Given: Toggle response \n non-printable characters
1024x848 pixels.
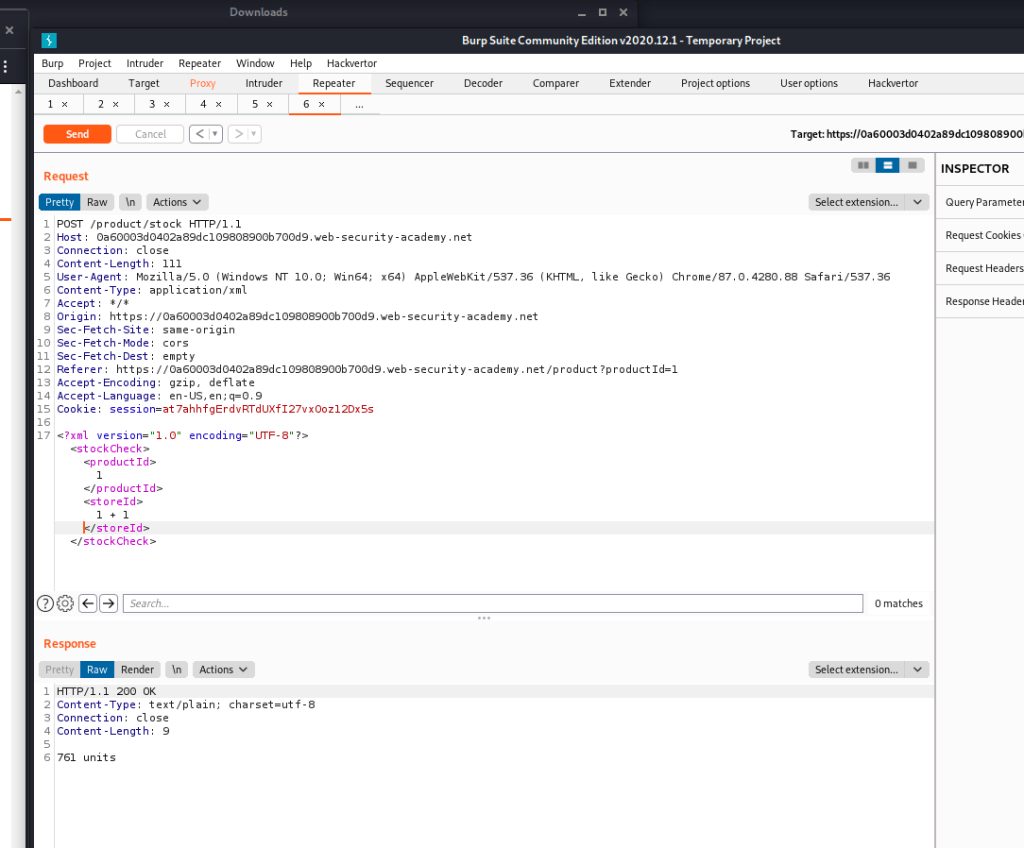Looking at the screenshot, I should click(176, 670).
